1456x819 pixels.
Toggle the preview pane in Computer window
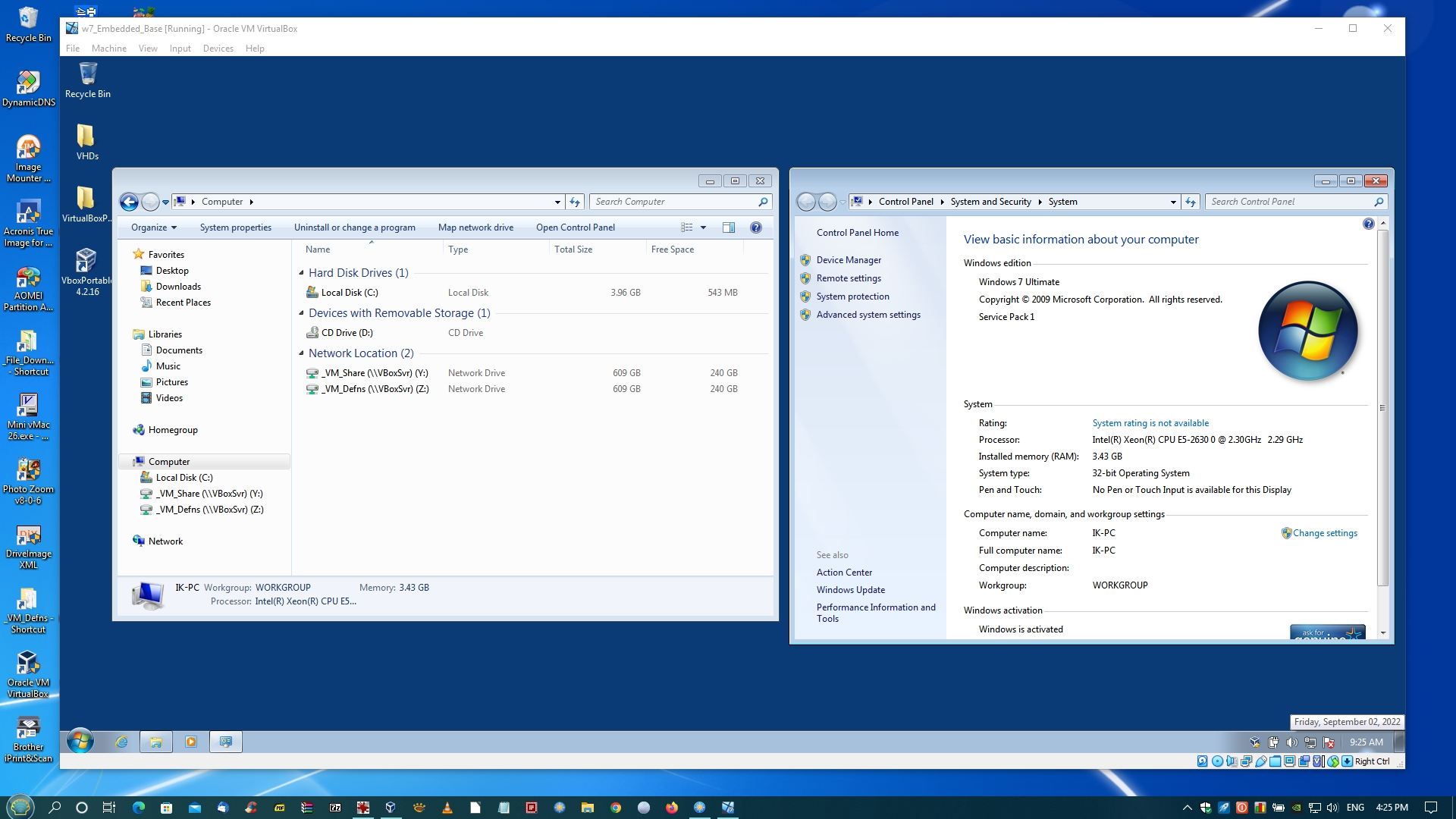click(729, 227)
